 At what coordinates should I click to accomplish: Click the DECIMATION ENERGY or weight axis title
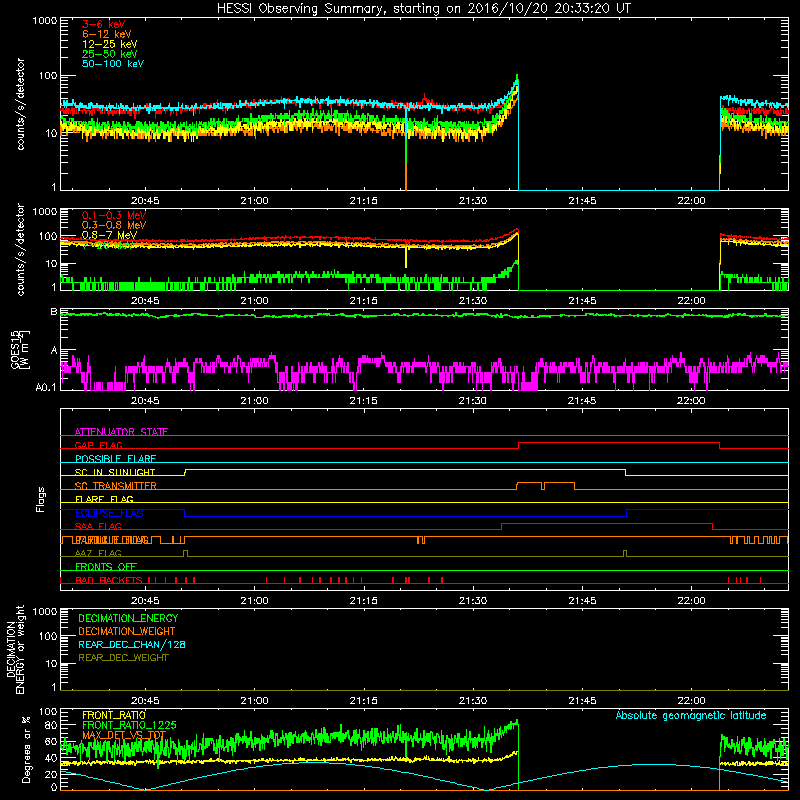15,649
